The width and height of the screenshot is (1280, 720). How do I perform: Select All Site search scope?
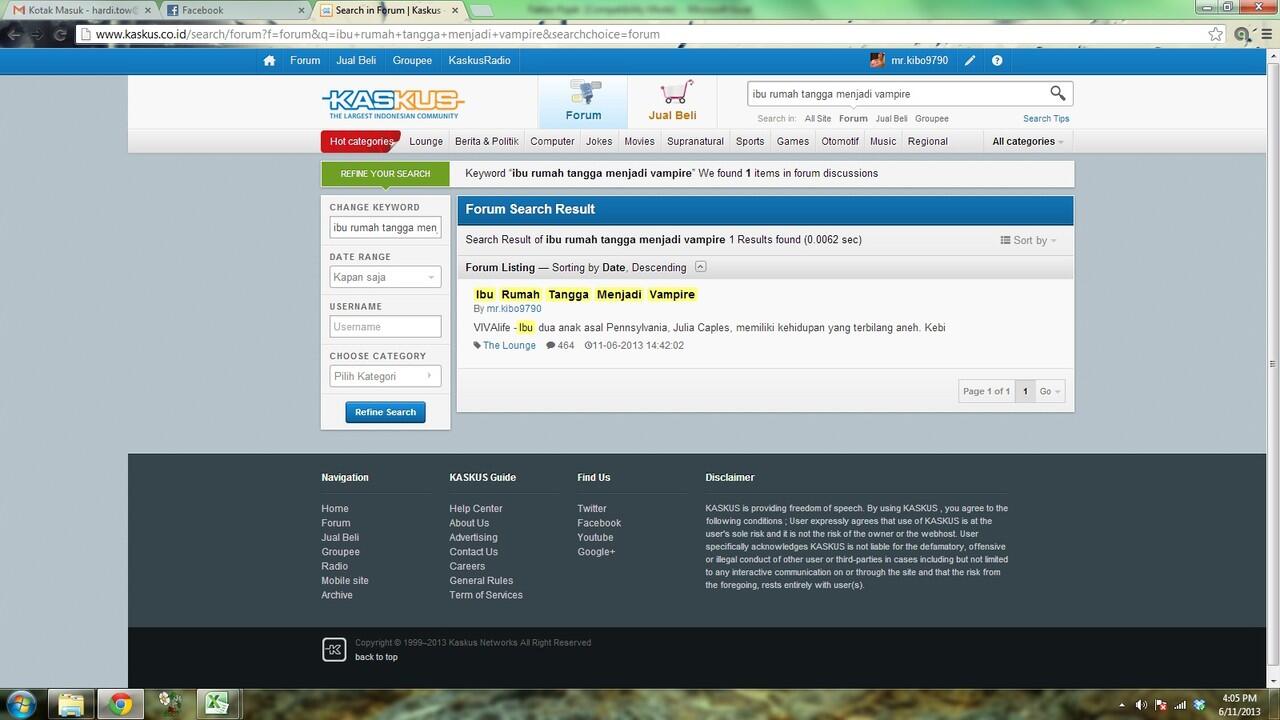coord(817,119)
